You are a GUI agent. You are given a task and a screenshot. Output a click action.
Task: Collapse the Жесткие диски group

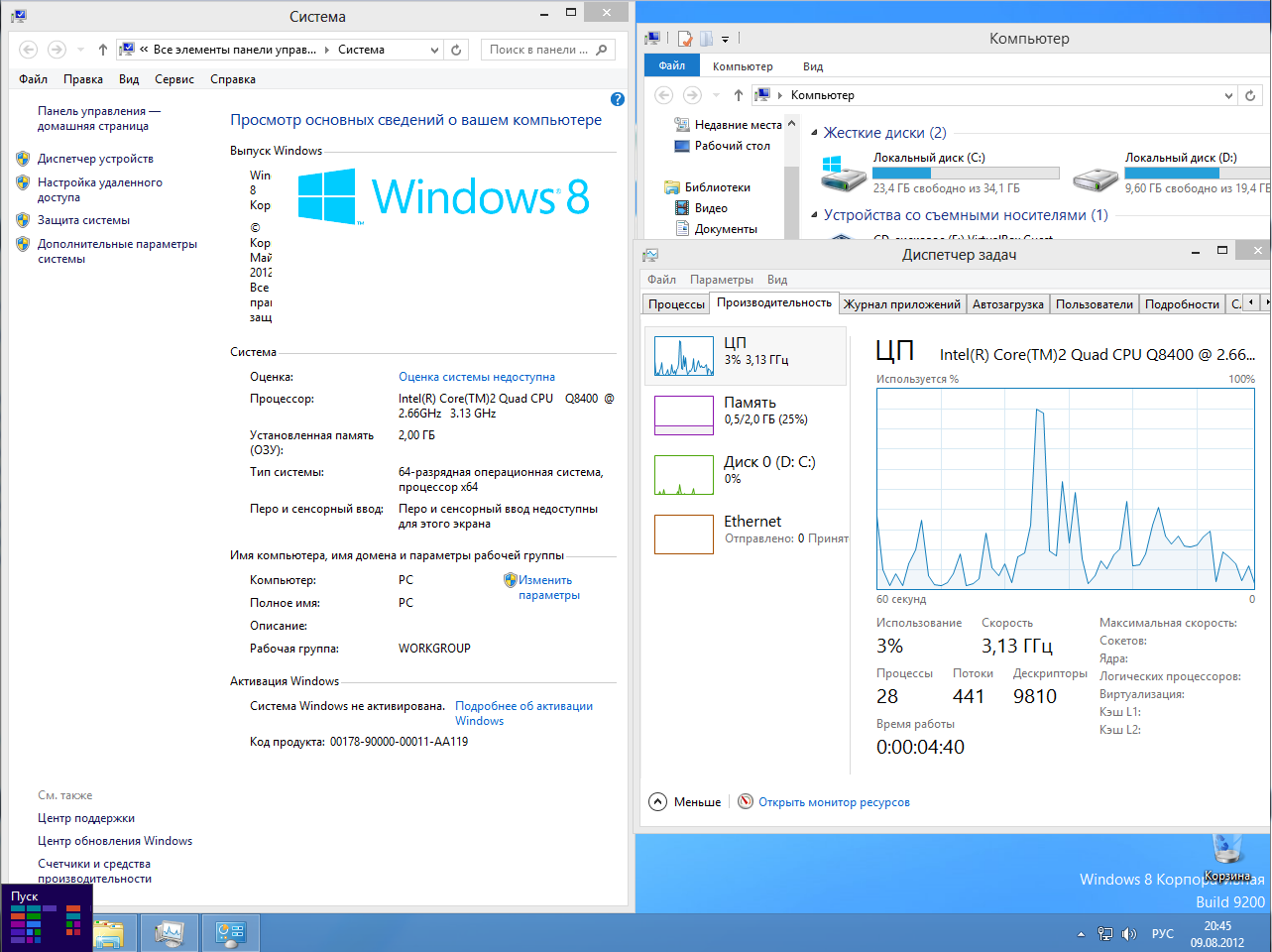815,133
